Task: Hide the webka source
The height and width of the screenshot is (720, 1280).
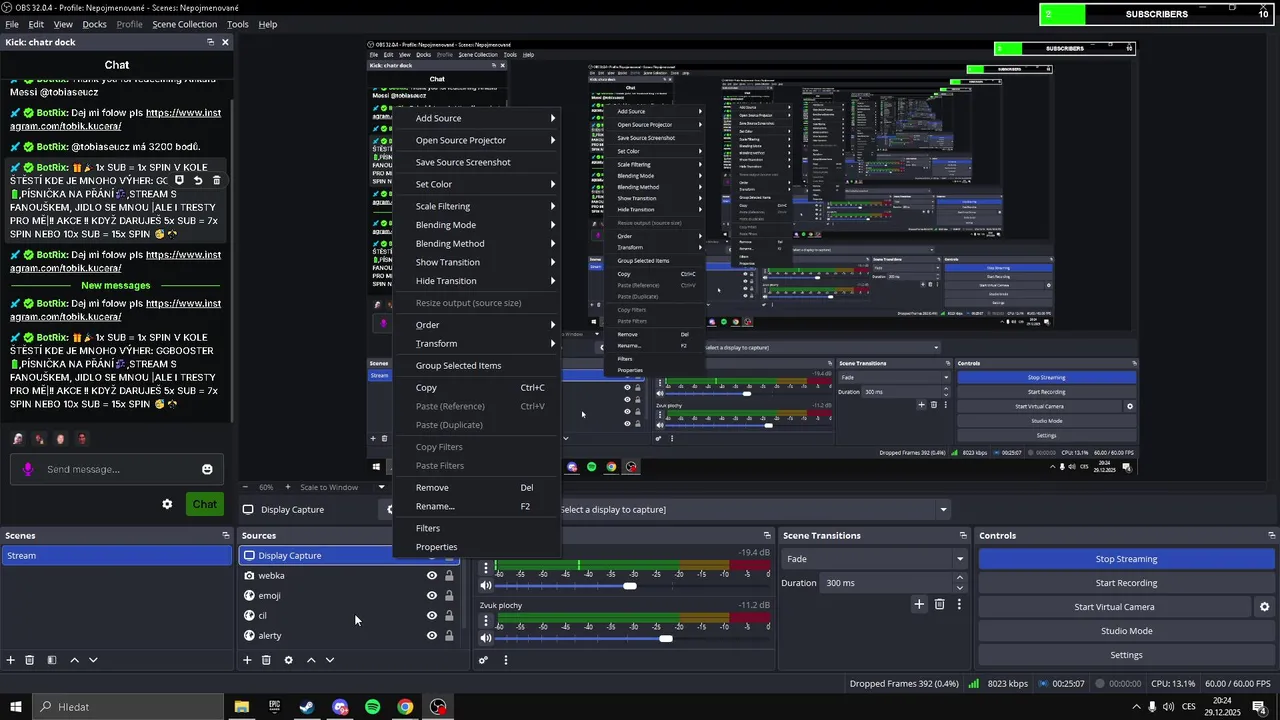Action: pyautogui.click(x=432, y=575)
